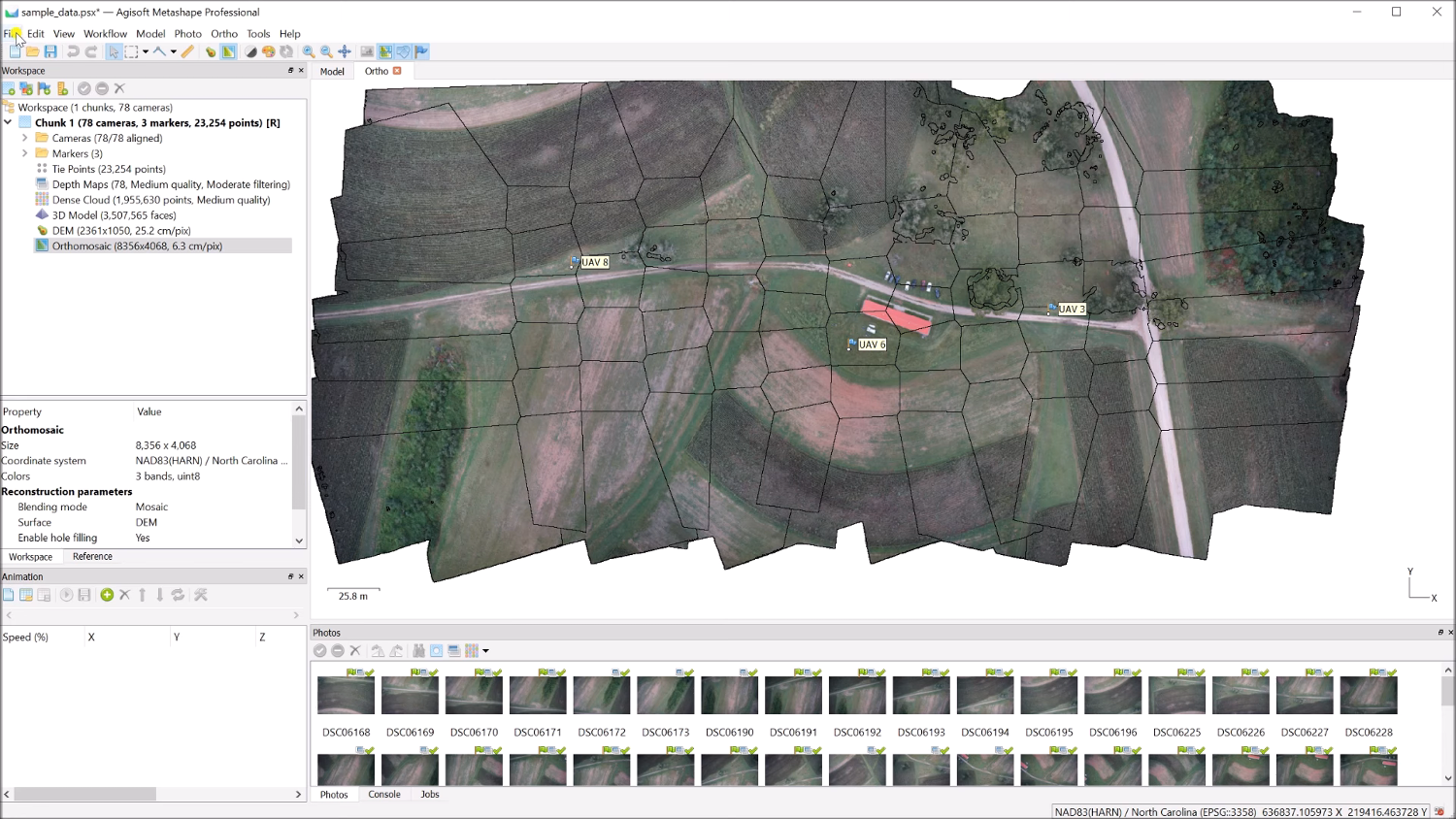Click the Redo arrow in the main toolbar
The height and width of the screenshot is (819, 1456).
(91, 52)
